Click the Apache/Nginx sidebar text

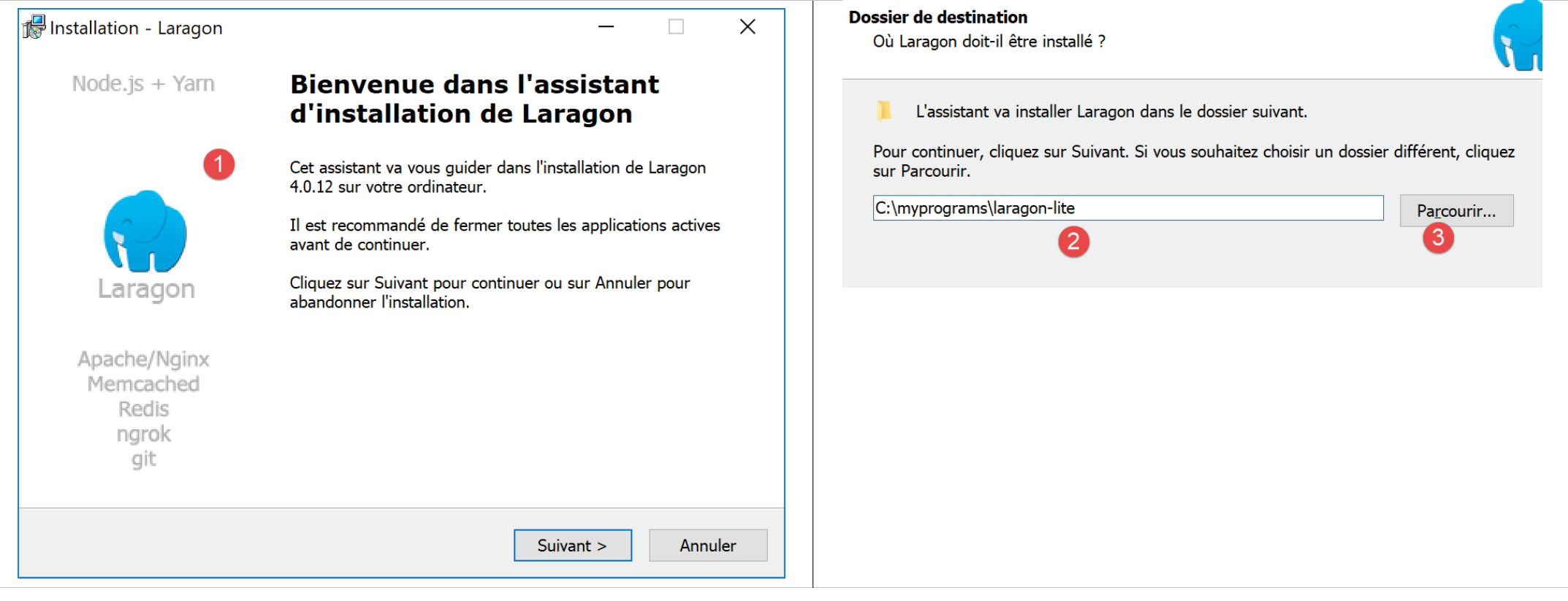(x=143, y=359)
